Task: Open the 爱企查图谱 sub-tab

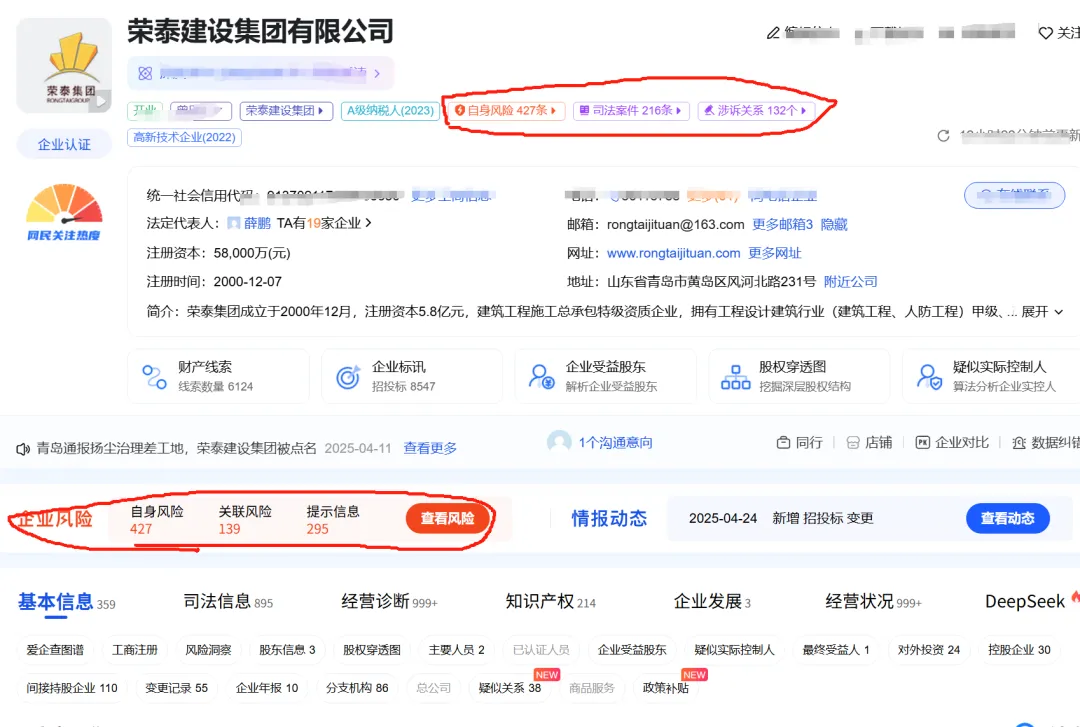Action: click(x=55, y=650)
